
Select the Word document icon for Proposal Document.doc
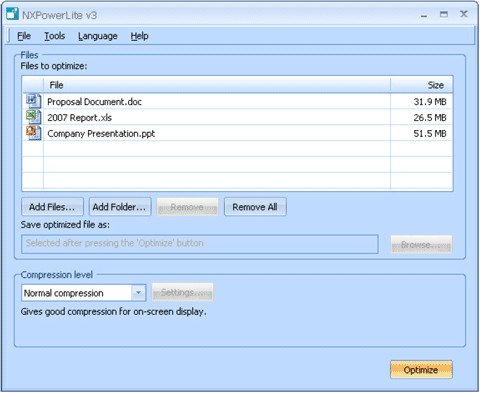click(x=34, y=101)
